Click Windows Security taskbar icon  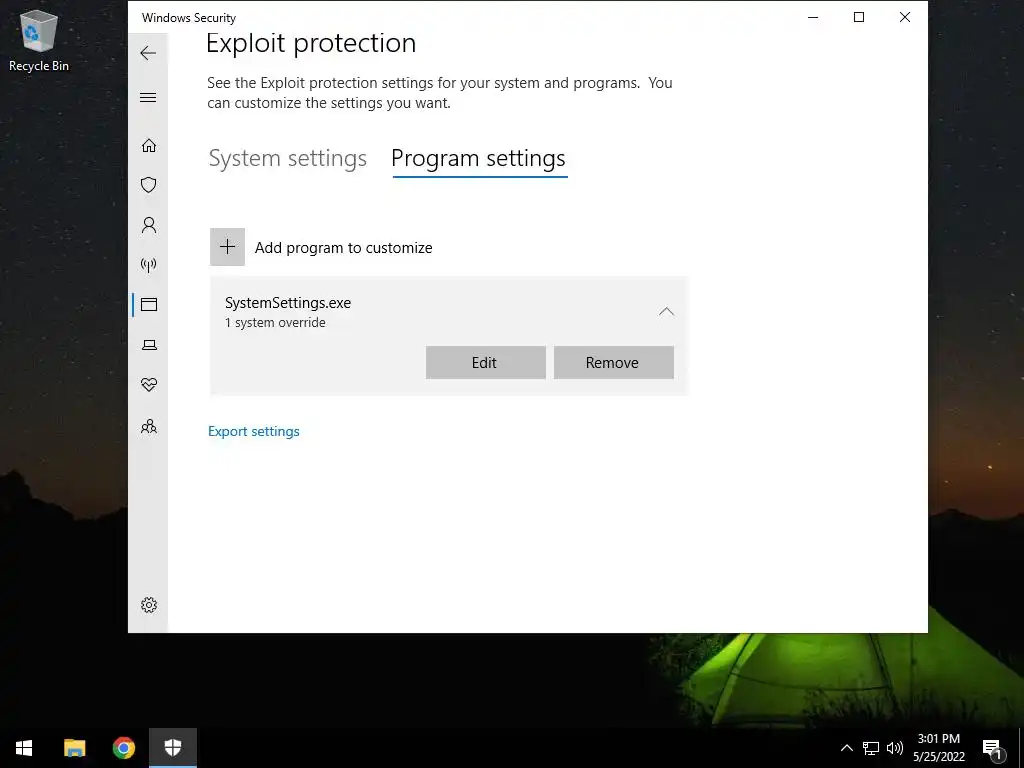(x=172, y=748)
